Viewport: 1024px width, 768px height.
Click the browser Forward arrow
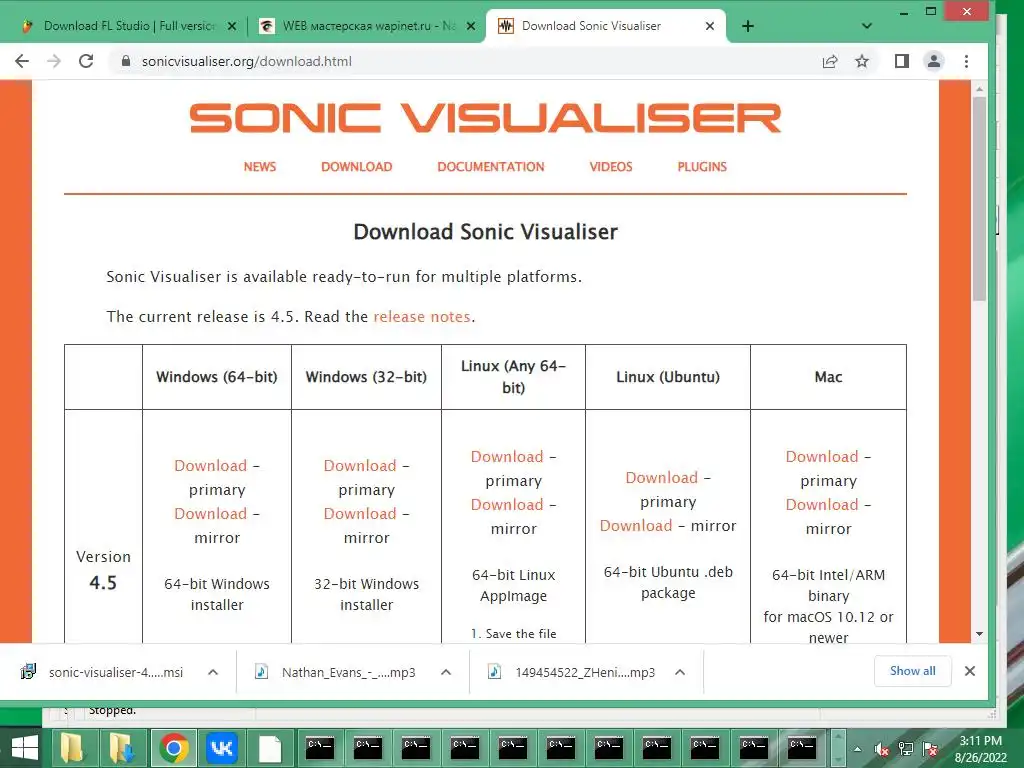(x=54, y=61)
